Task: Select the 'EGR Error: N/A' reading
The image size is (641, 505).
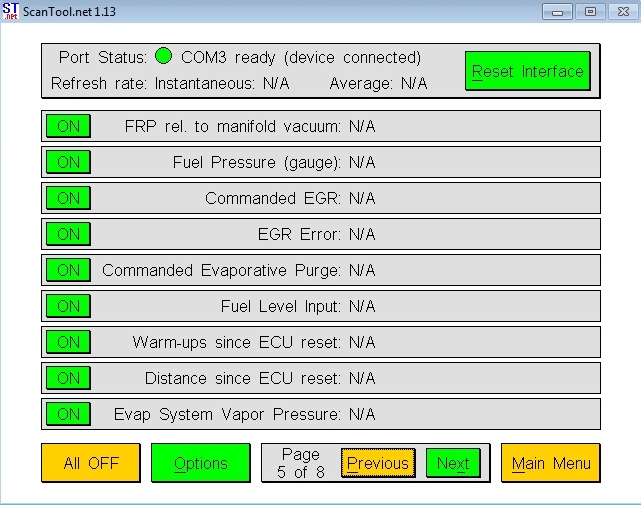Action: 316,234
